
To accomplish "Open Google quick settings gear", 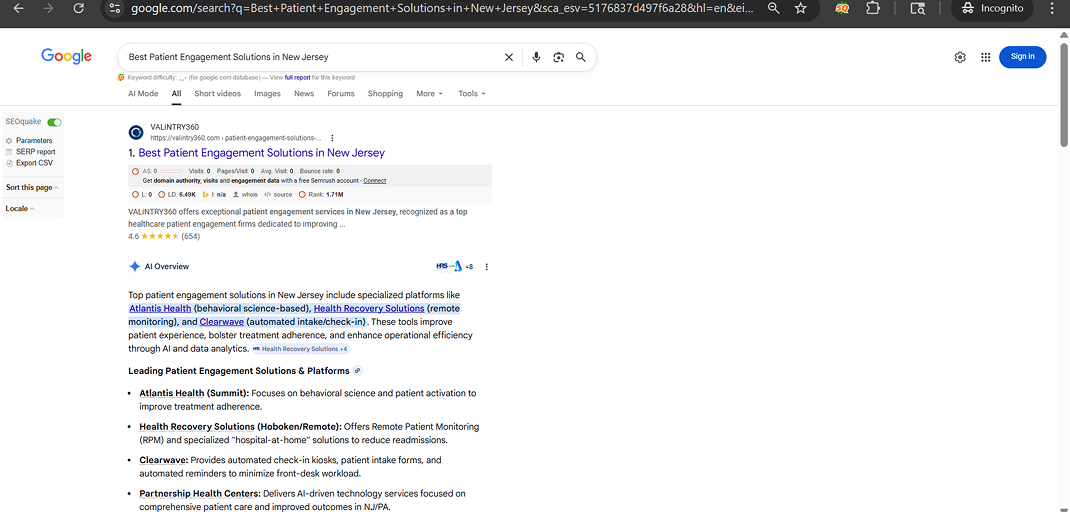I will click(960, 57).
